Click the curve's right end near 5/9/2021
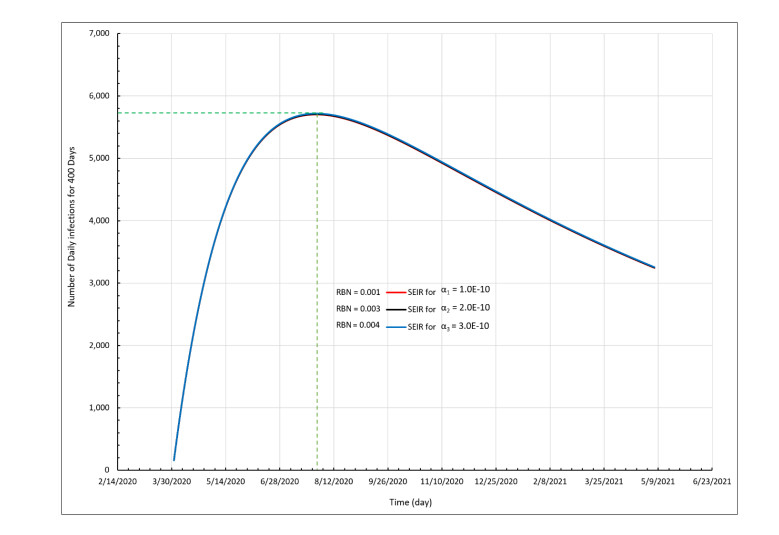 (x=654, y=267)
